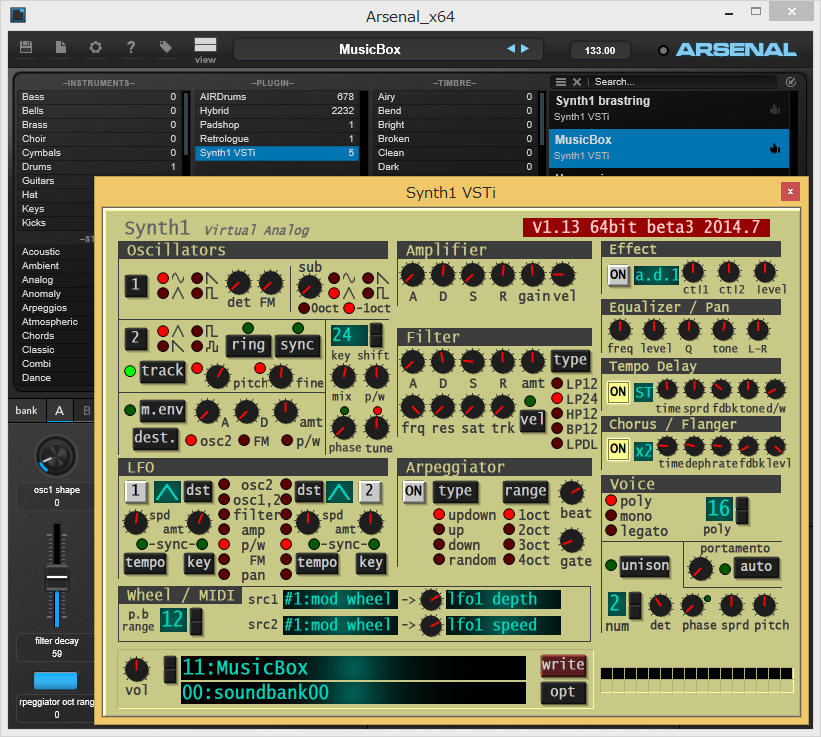
Task: Click the save disk icon in Arsenal toolbar
Action: click(26, 47)
